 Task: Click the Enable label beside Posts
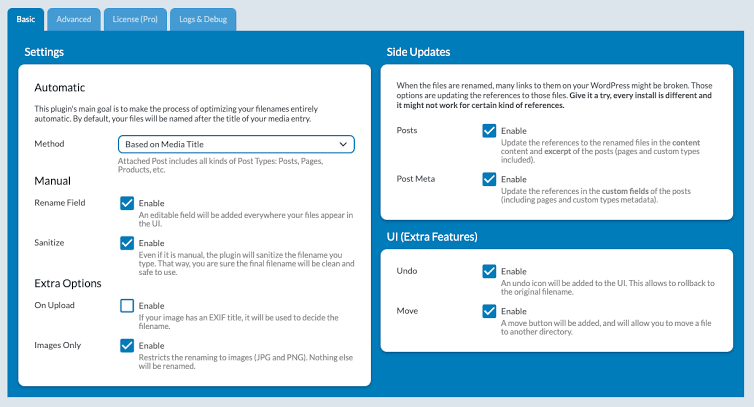[x=514, y=131]
